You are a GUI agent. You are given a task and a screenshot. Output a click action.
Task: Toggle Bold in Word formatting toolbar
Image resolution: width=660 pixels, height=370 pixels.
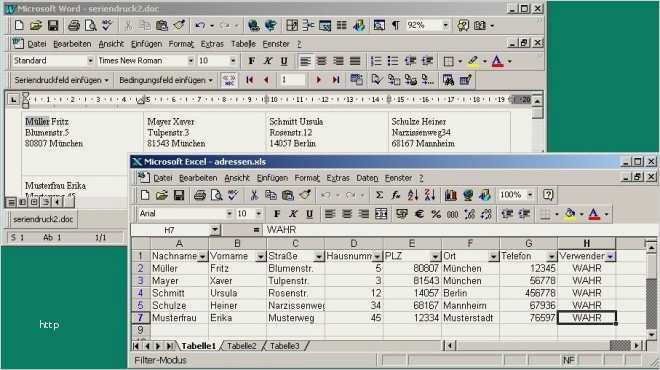(251, 61)
